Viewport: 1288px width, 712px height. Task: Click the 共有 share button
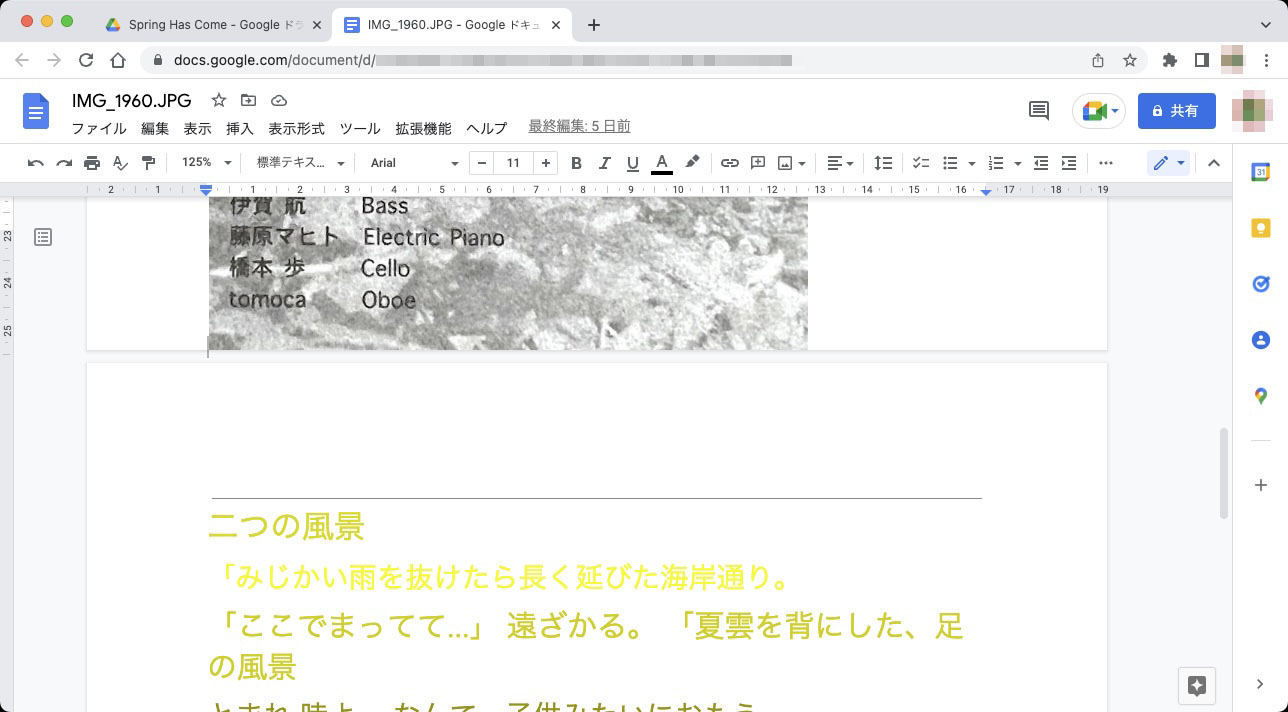1176,110
